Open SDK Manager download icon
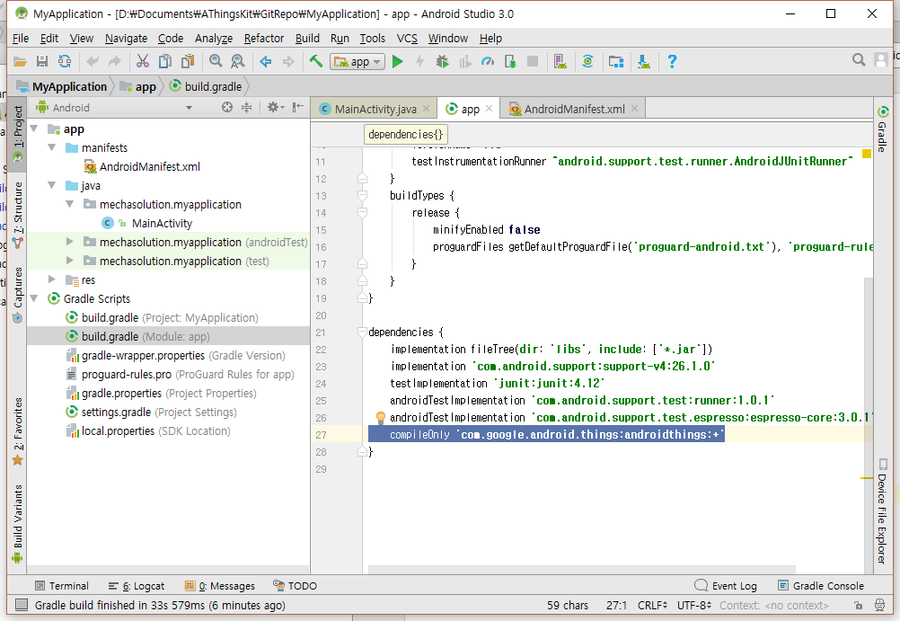This screenshot has width=900, height=621. point(644,61)
